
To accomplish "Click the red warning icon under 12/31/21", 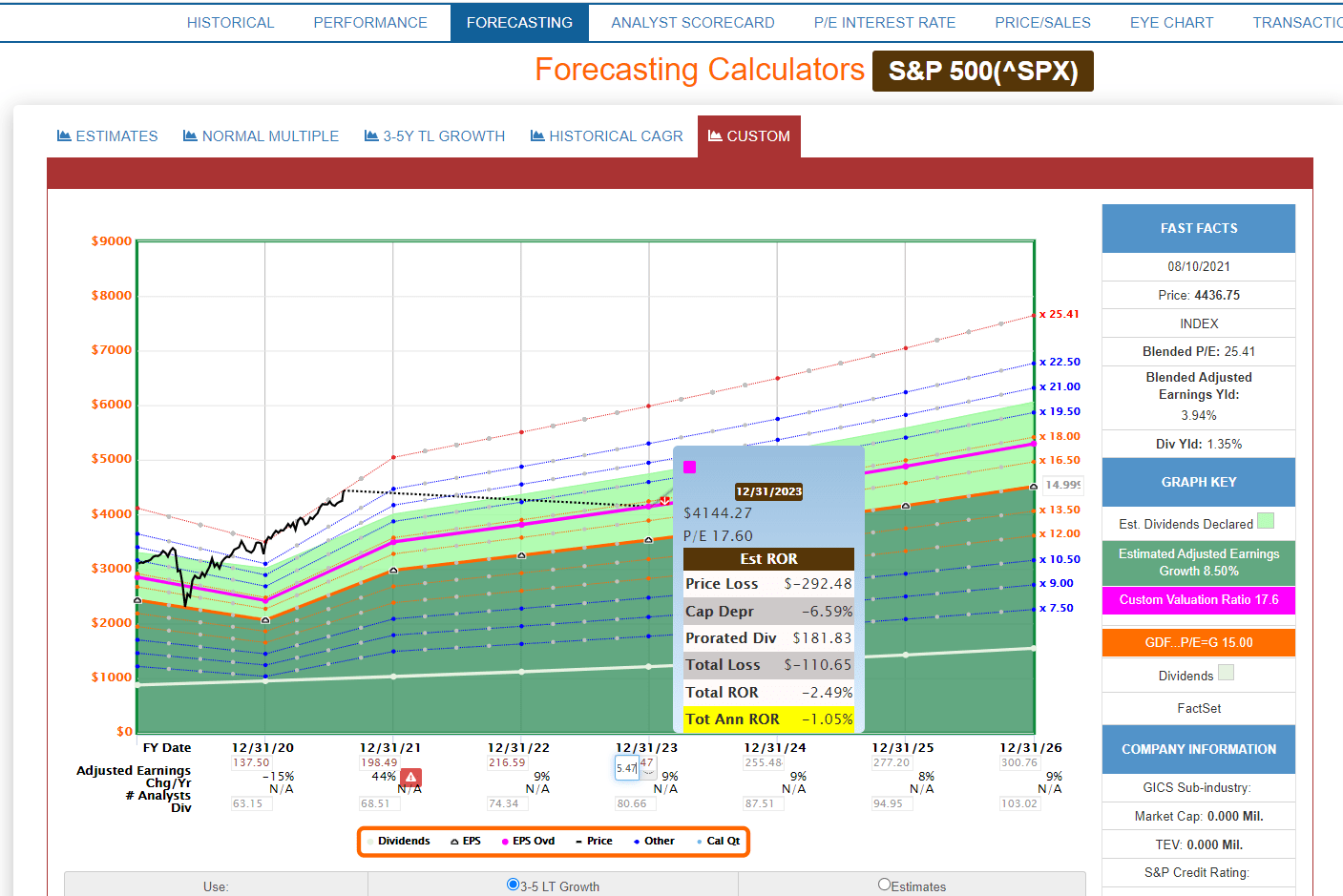I will [x=410, y=778].
